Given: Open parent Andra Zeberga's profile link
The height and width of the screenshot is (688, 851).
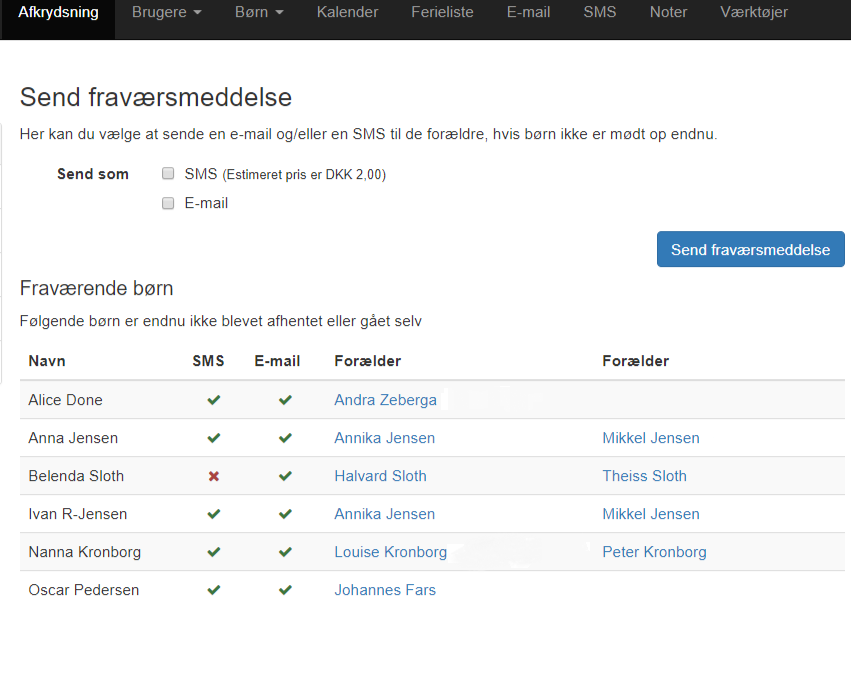Looking at the screenshot, I should pyautogui.click(x=385, y=400).
